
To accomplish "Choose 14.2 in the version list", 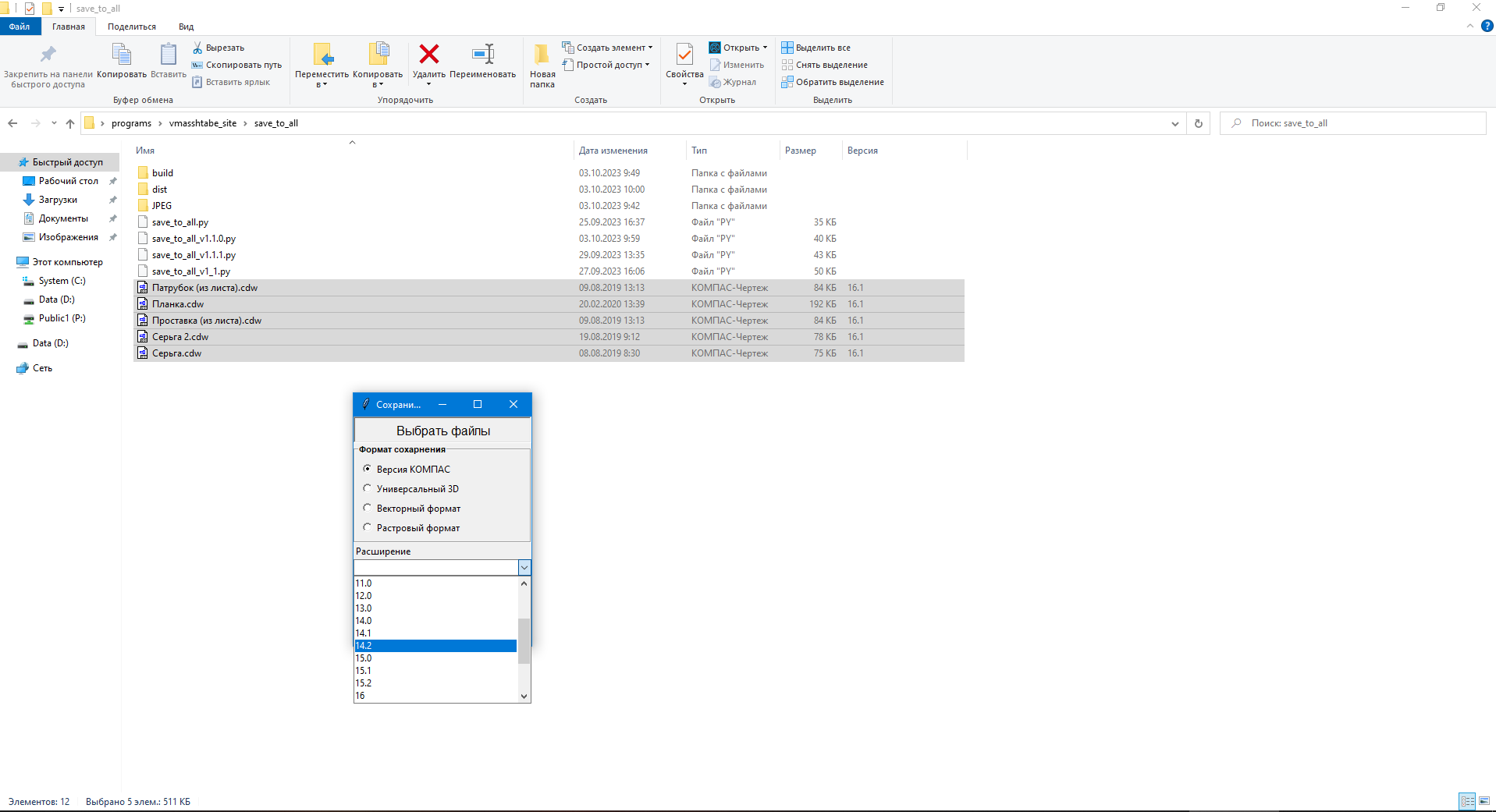I will click(435, 646).
